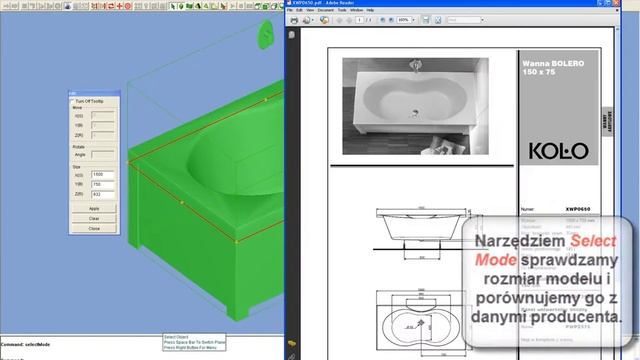The height and width of the screenshot is (360, 640).
Task: Go to previous page in Adobe Reader
Action: 339,20
